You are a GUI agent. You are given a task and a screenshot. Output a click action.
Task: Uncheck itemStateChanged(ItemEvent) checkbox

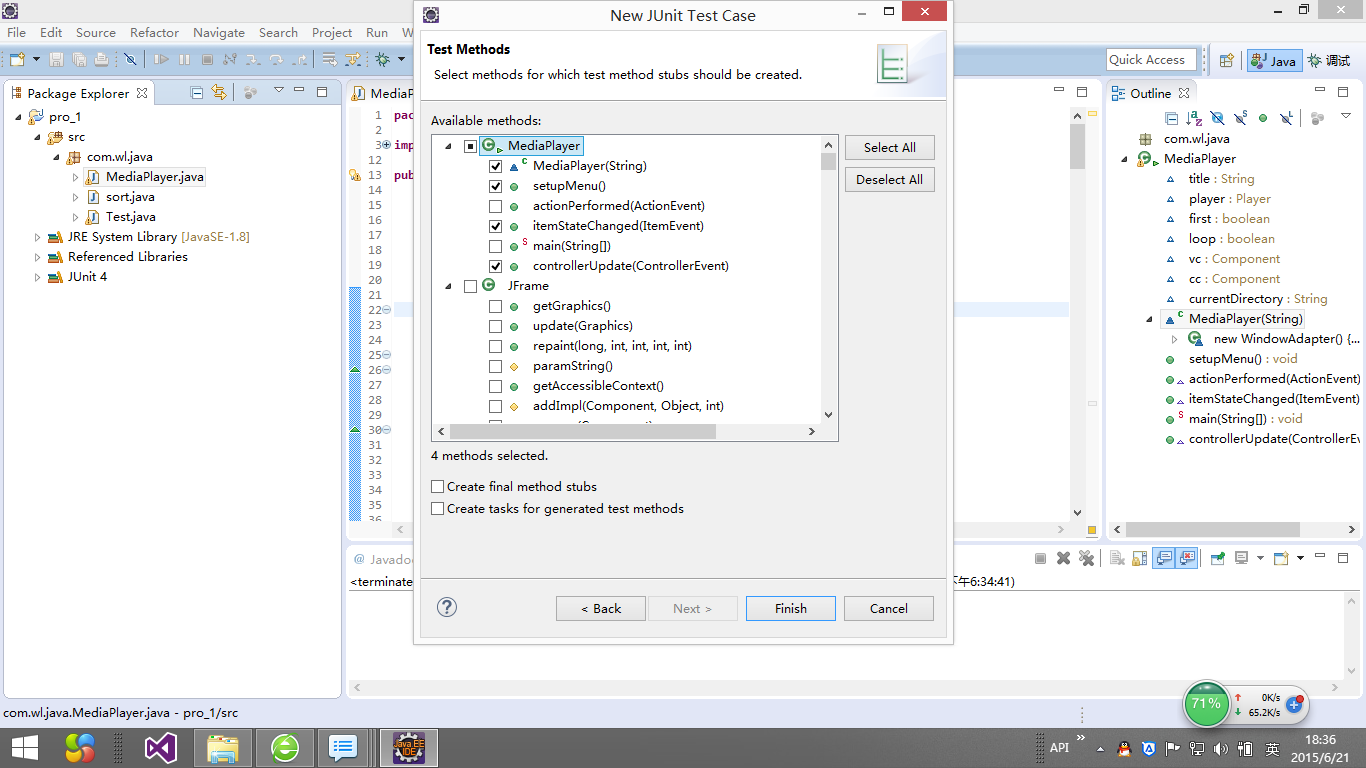(495, 226)
